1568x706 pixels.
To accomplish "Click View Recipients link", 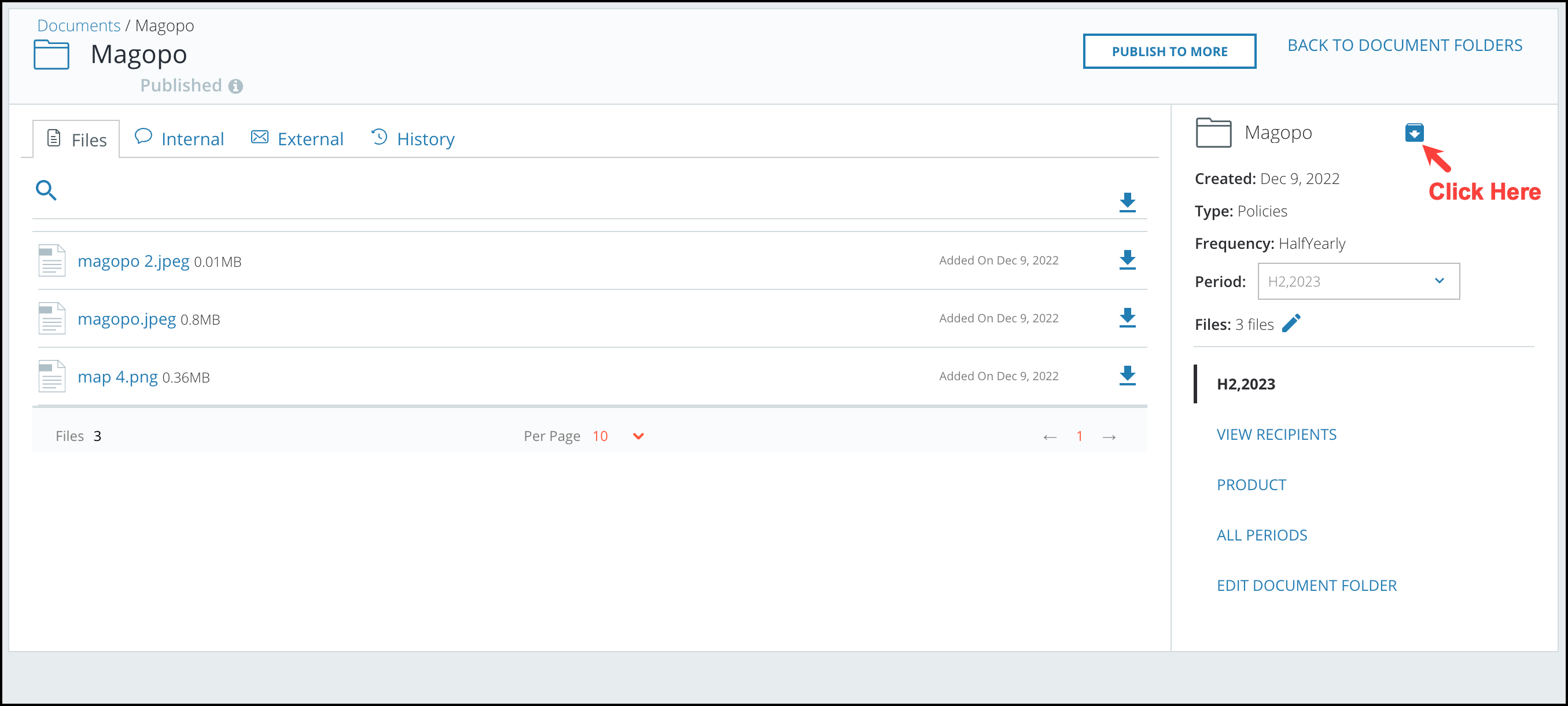I will pos(1276,434).
